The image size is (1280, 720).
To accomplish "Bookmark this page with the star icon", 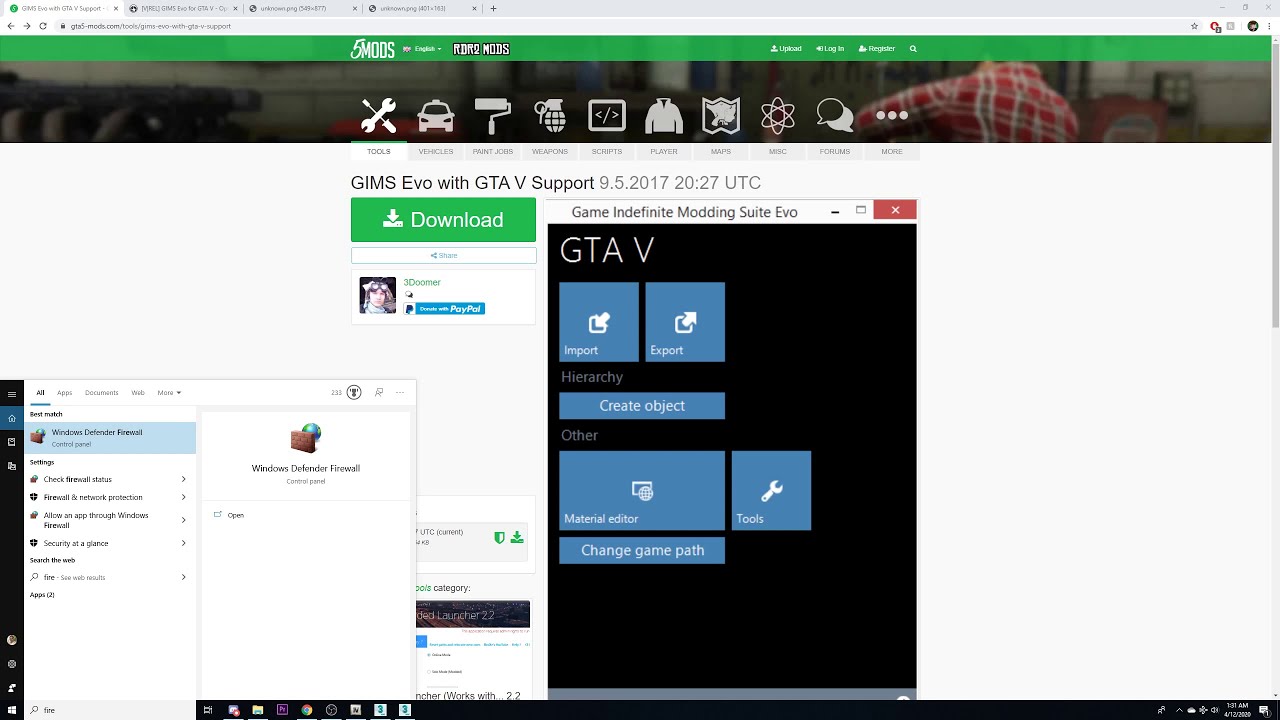I will tap(1194, 26).
